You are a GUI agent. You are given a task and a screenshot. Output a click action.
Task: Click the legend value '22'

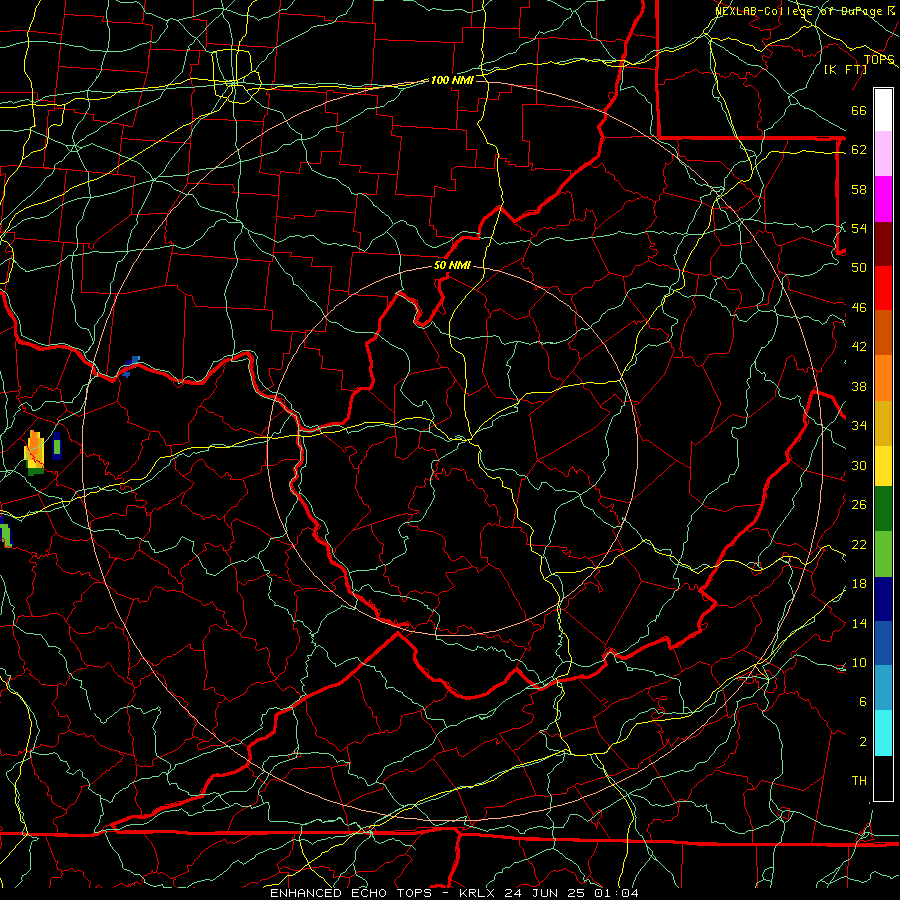[859, 545]
